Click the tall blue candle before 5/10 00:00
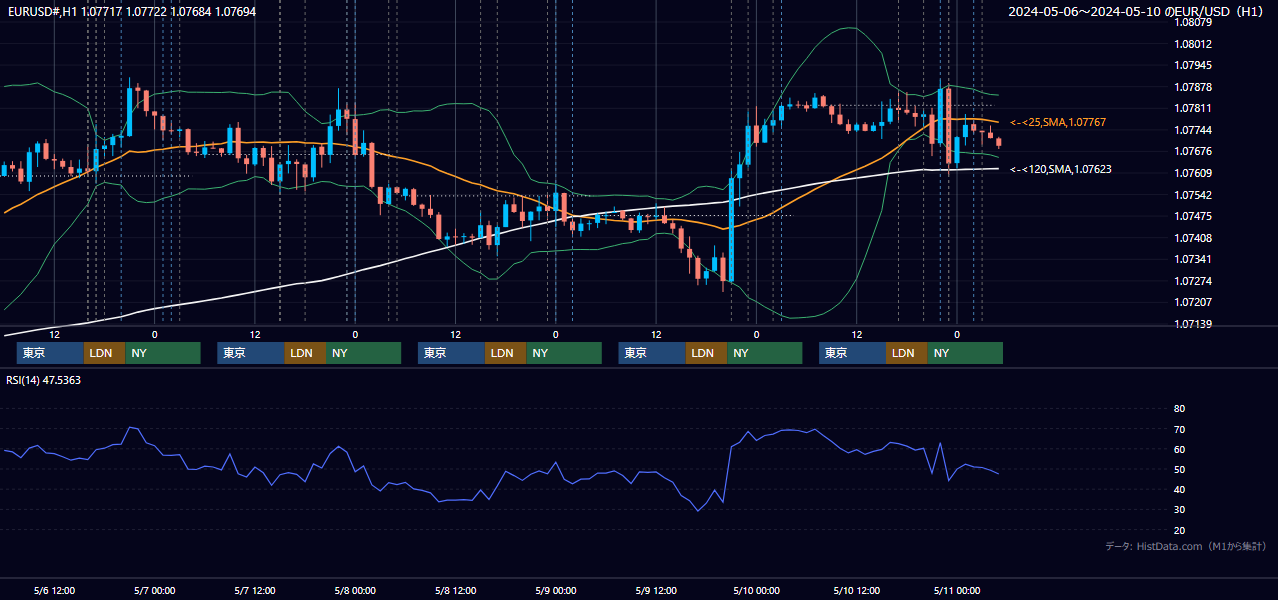Viewport: 1278px width, 600px height. click(731, 230)
